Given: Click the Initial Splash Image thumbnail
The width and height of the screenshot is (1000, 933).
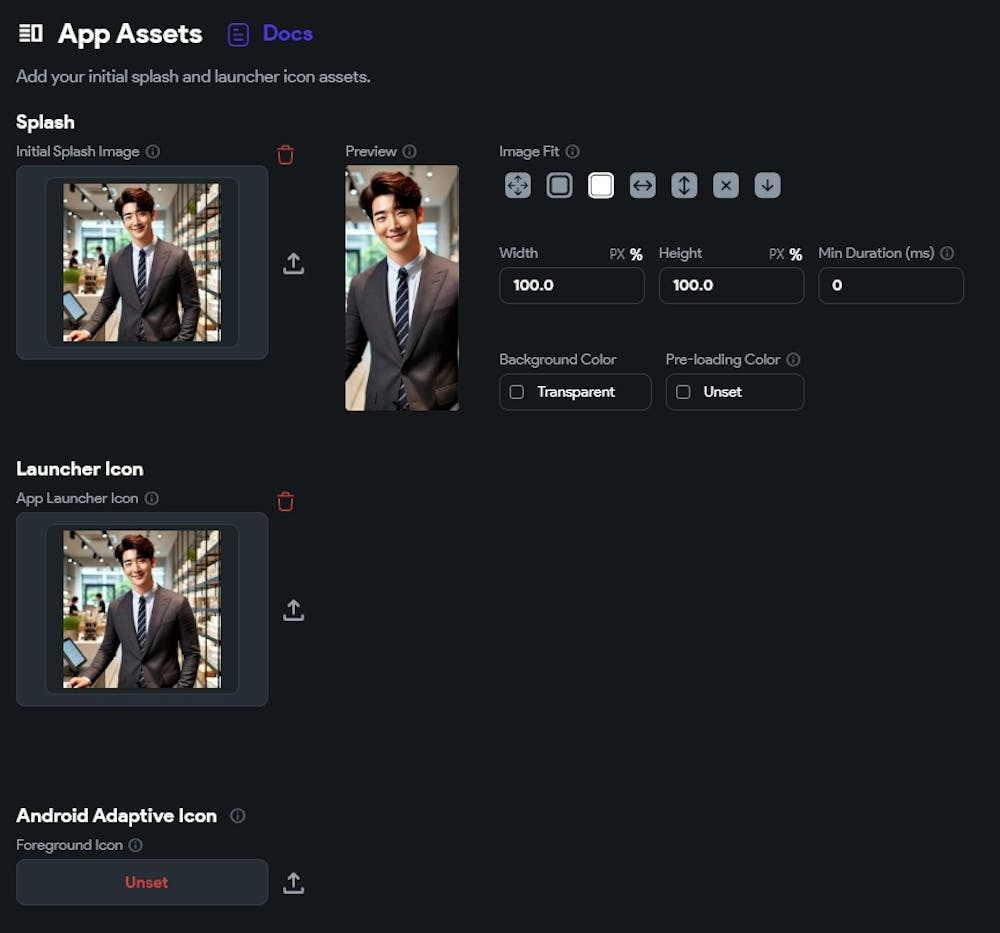Looking at the screenshot, I should coord(142,262).
